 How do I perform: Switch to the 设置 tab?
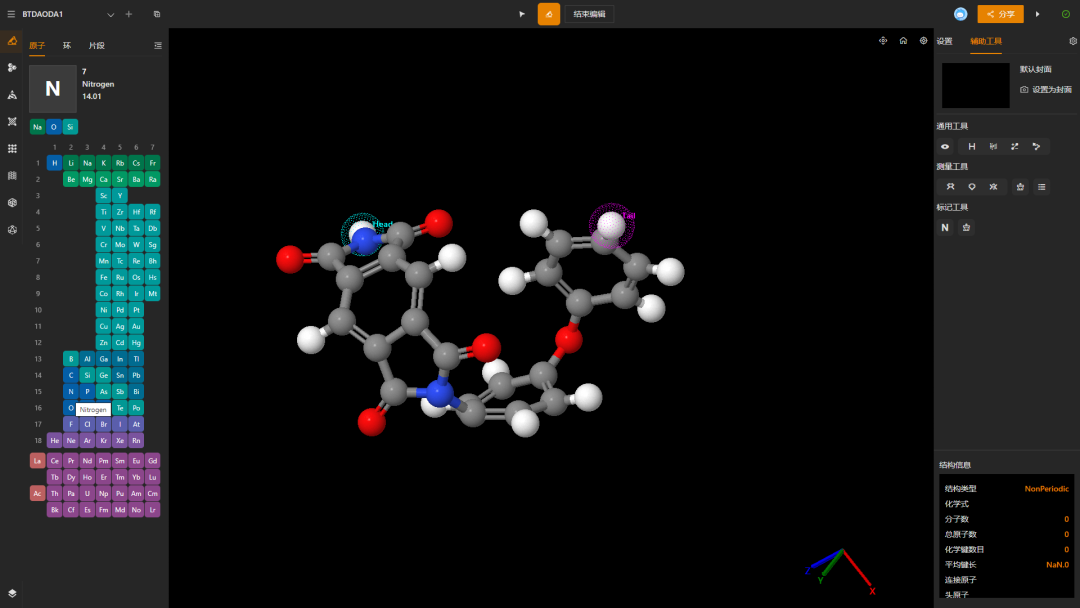click(x=944, y=41)
